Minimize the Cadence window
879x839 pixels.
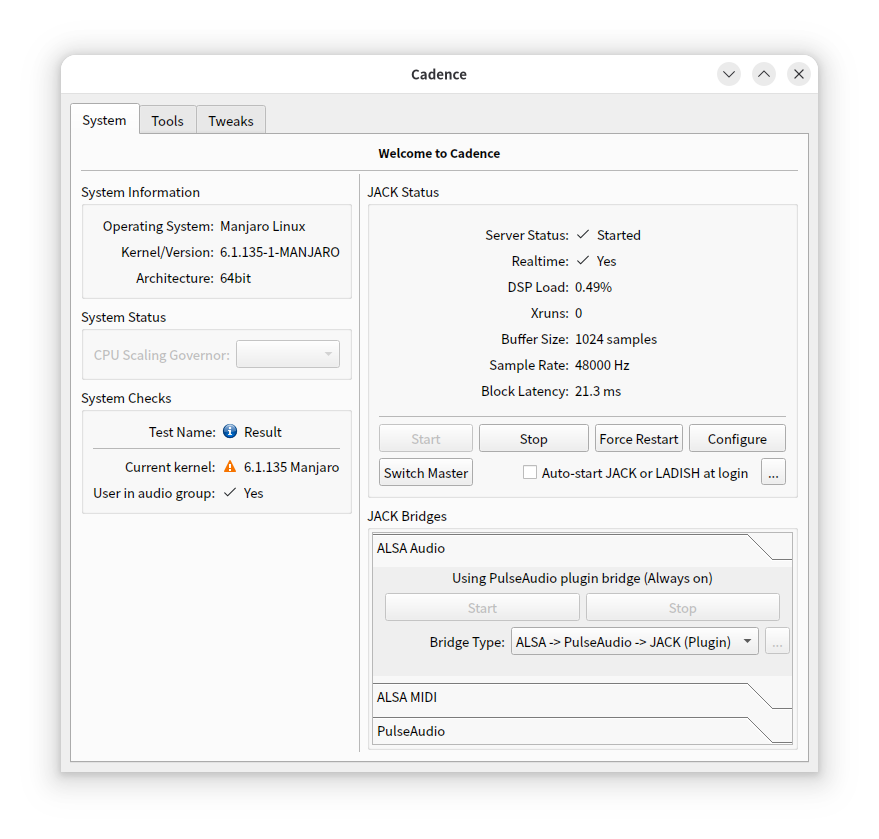pyautogui.click(x=729, y=74)
